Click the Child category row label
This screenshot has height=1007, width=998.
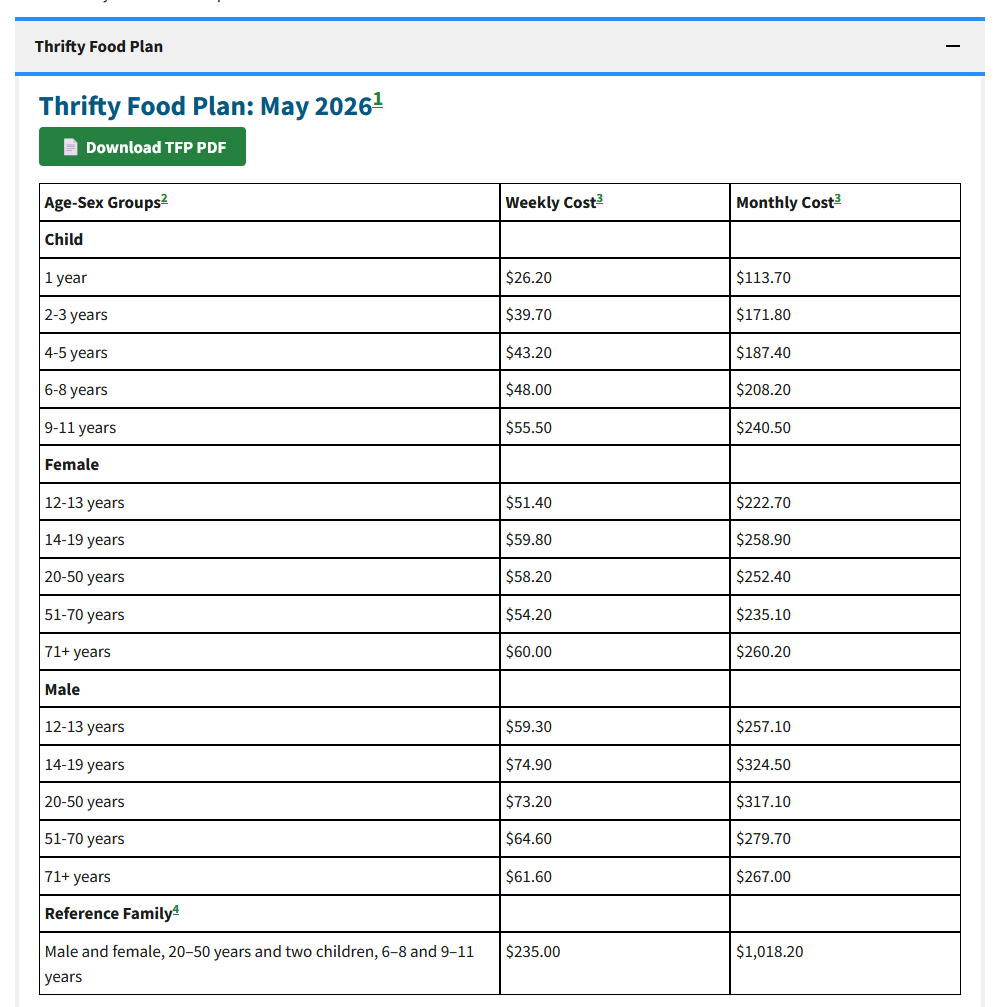tap(64, 240)
